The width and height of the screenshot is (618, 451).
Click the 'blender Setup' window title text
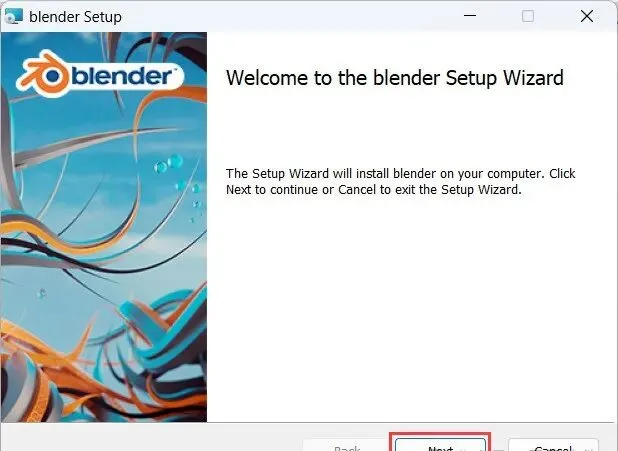(x=75, y=17)
